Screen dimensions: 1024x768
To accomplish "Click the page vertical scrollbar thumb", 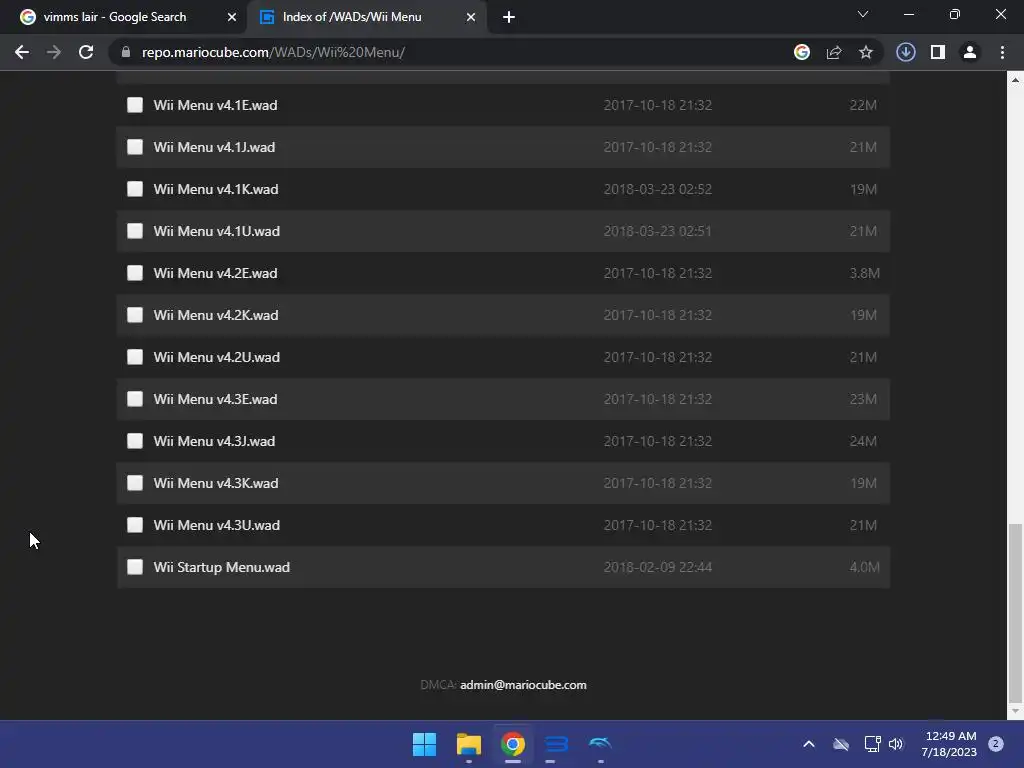I will coord(1015,612).
